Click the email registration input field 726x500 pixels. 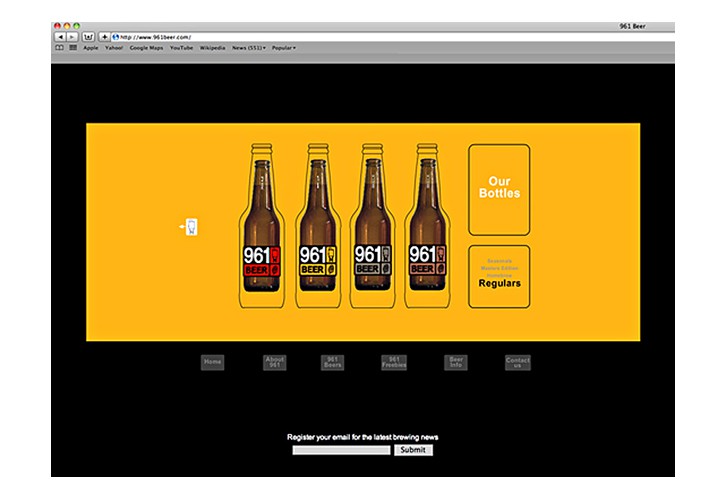click(341, 450)
